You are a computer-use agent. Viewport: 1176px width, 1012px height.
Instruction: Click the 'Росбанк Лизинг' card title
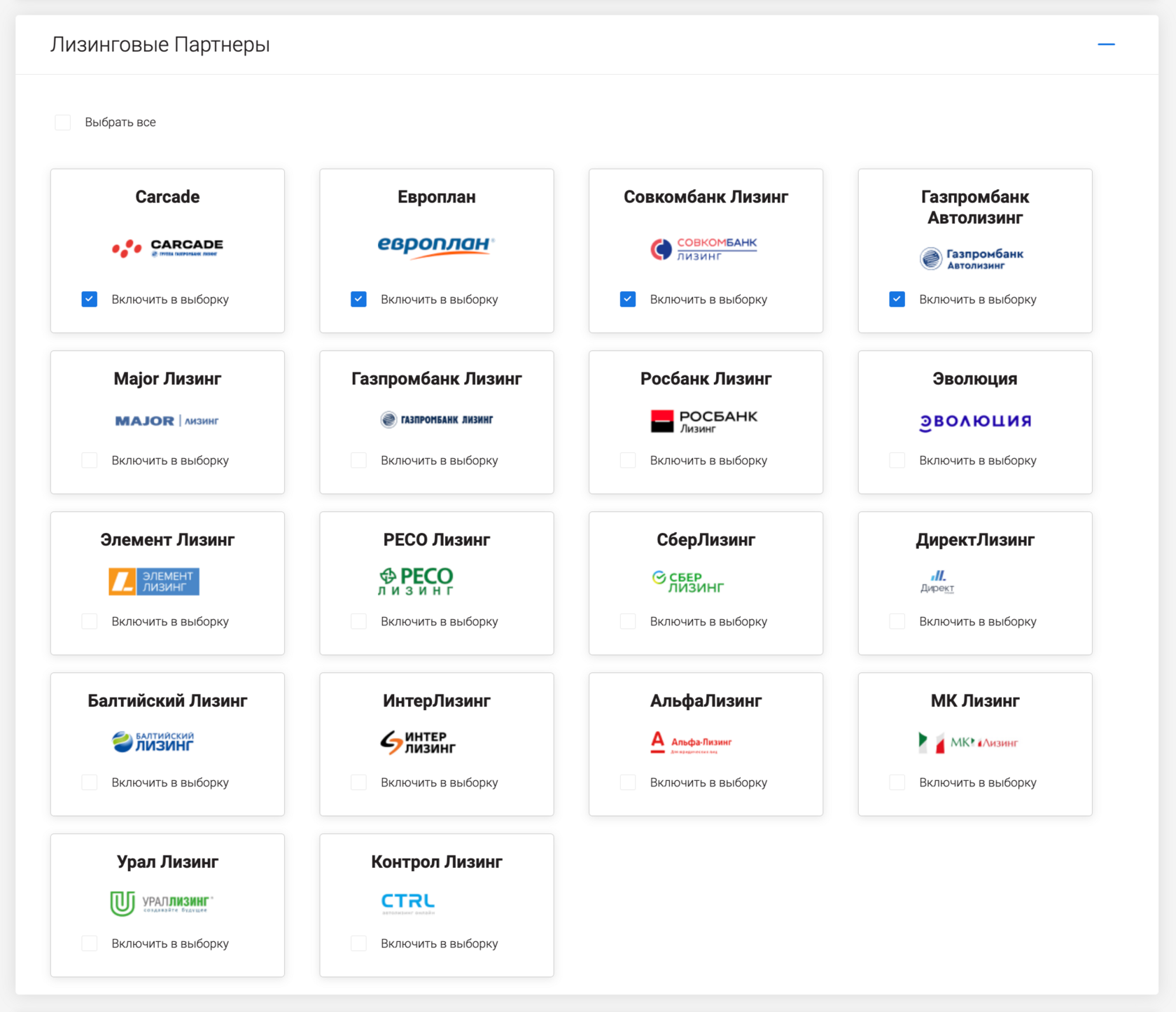(706, 379)
